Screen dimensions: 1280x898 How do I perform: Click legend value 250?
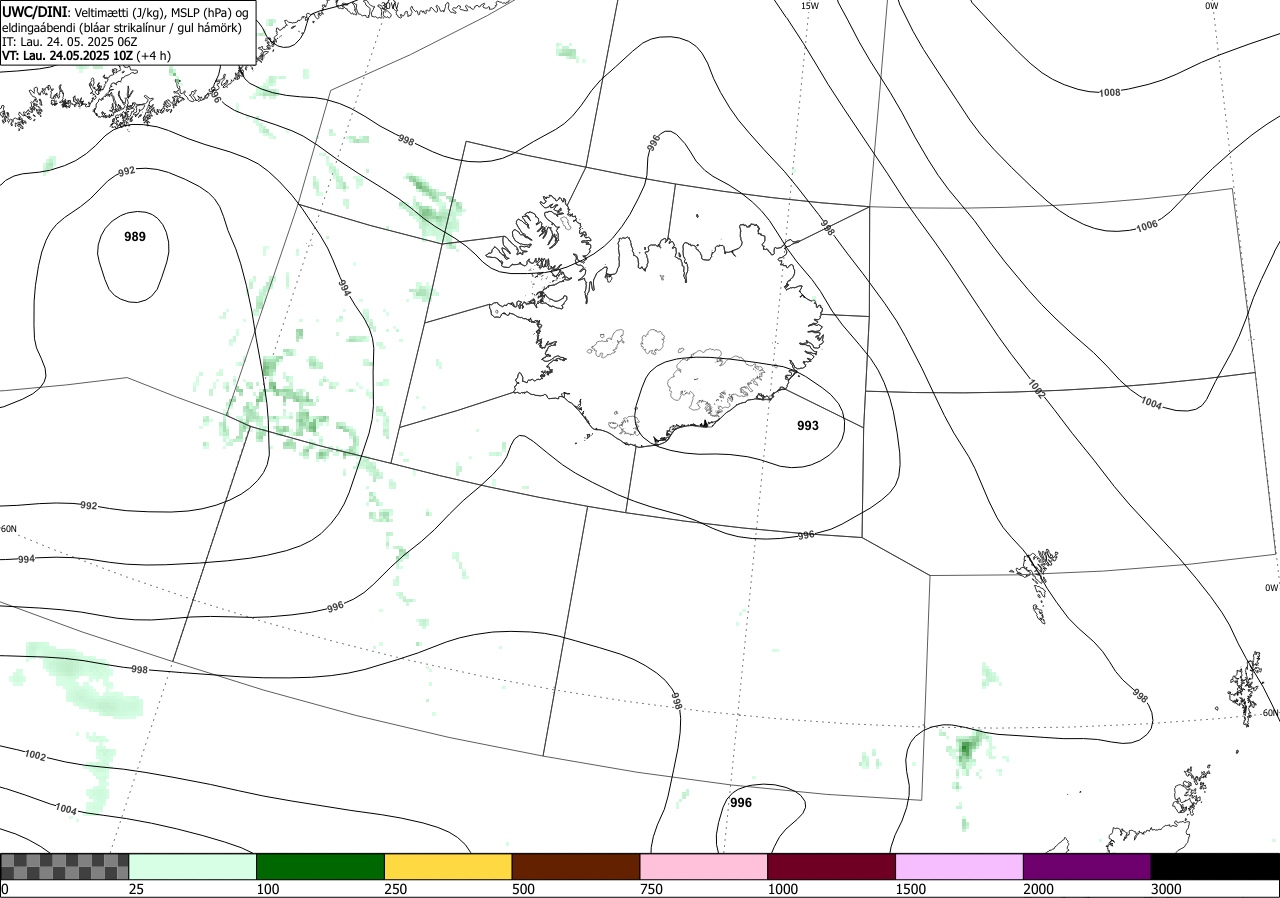point(395,889)
